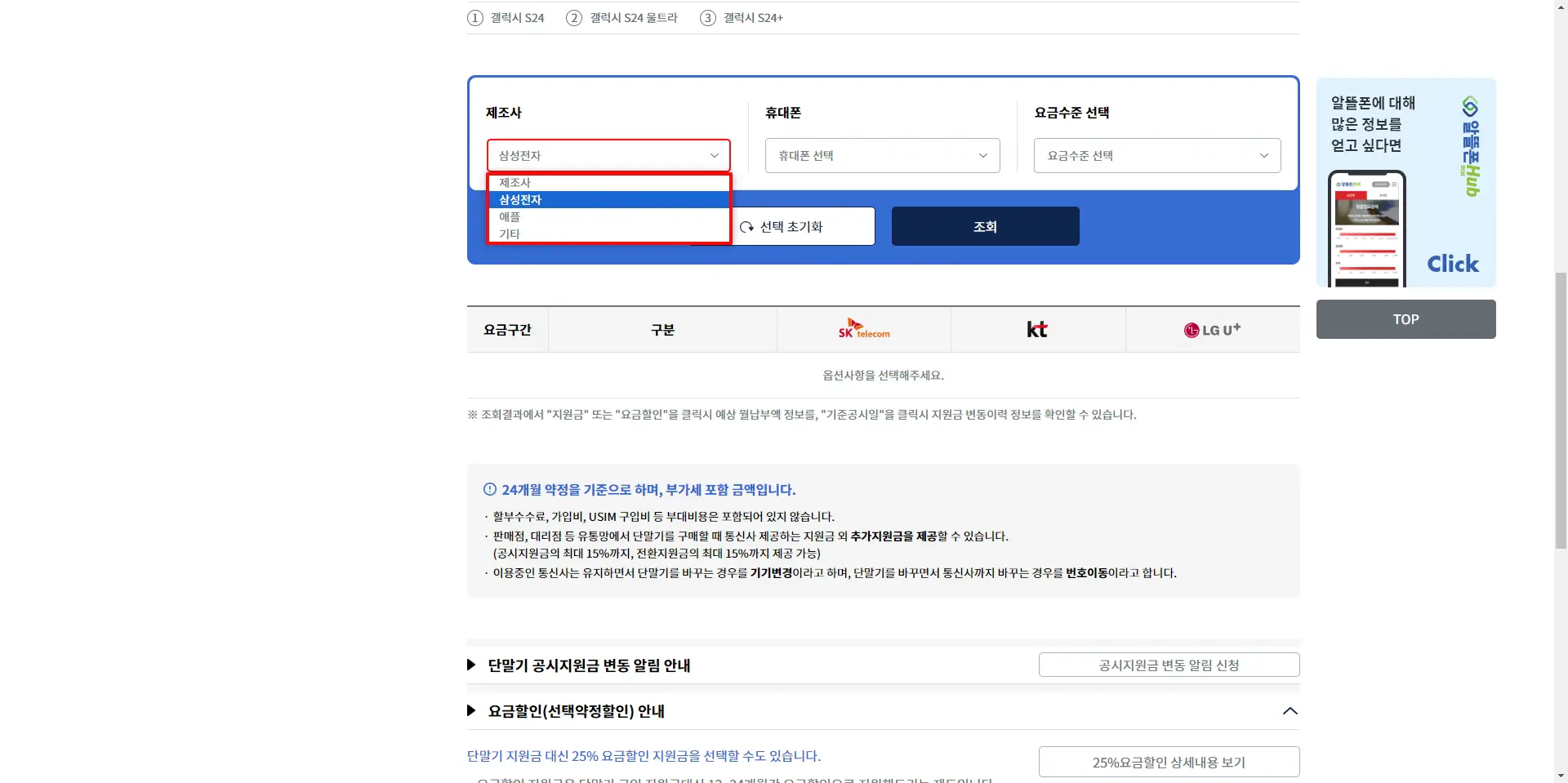Viewport: 1568px width, 783px height.
Task: Click the vertical scrollbar thumb
Action: (x=1561, y=410)
